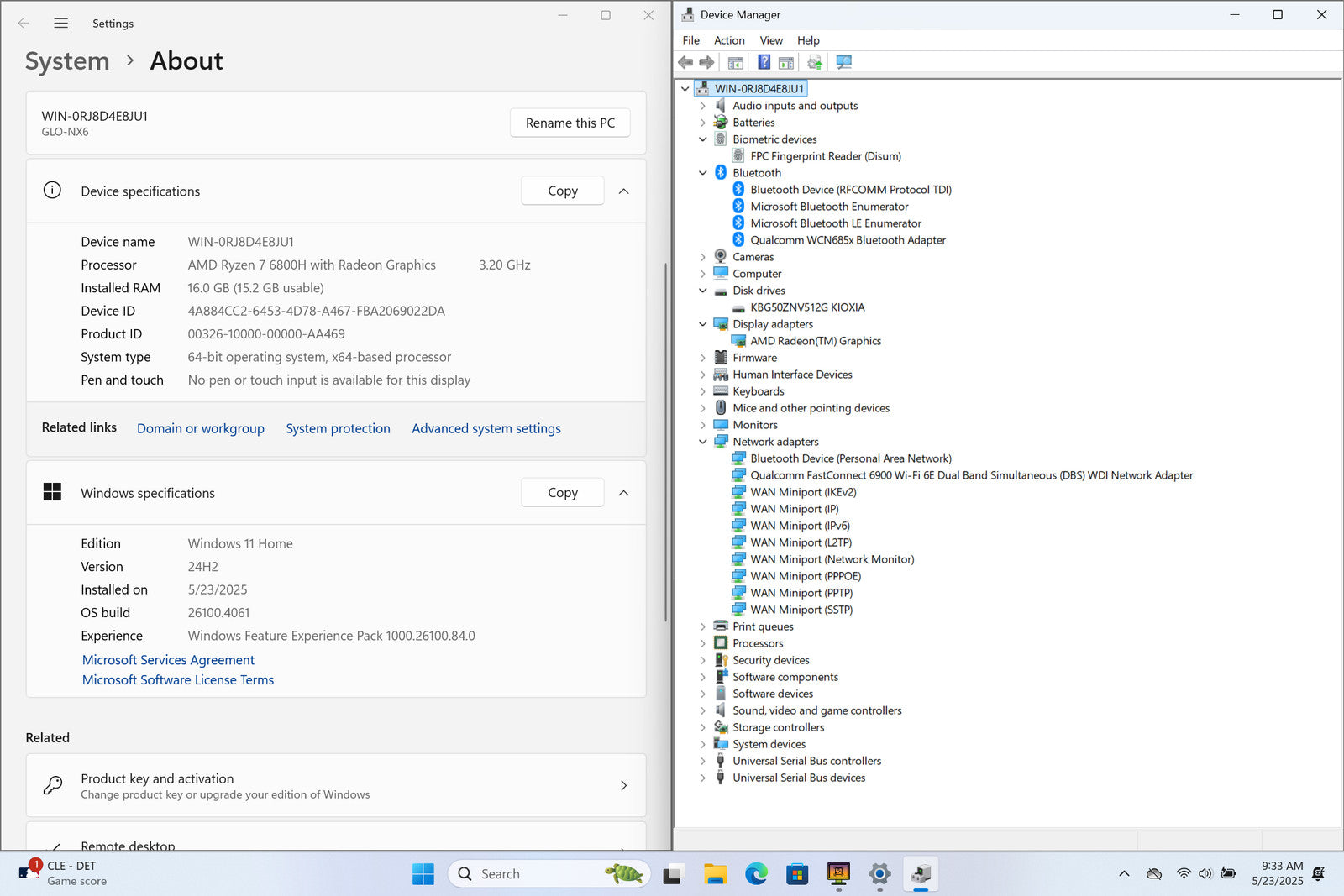Open the Action menu in Device Manager
Viewport: 1344px width, 896px height.
point(728,40)
